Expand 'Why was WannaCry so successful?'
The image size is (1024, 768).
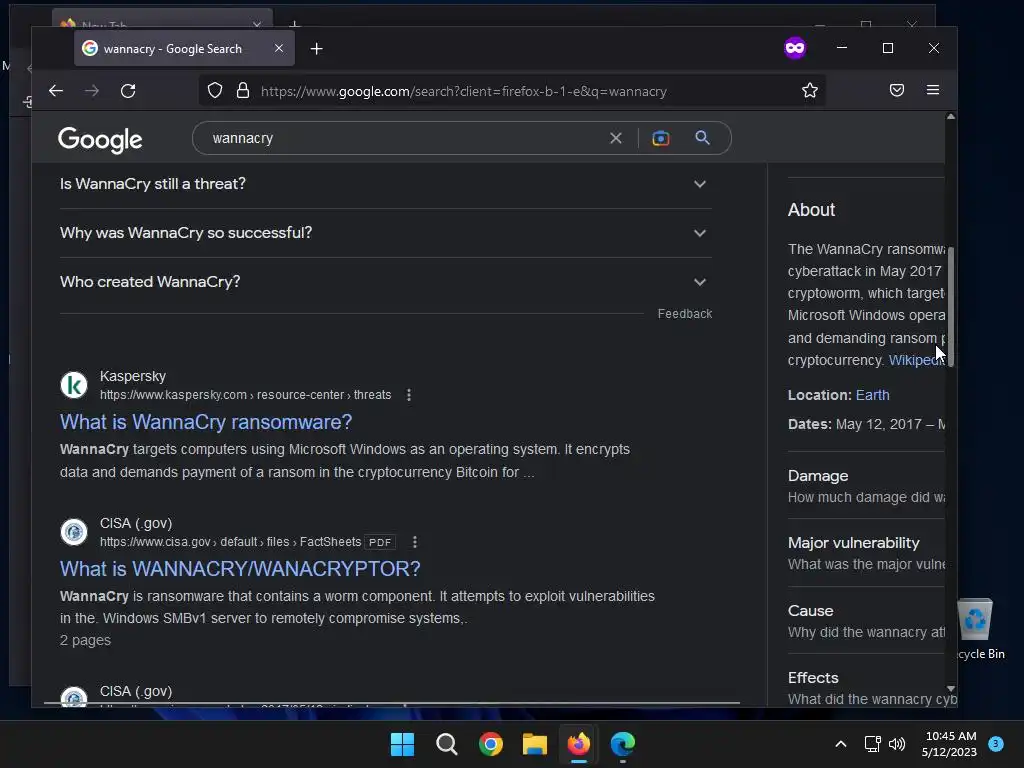pyautogui.click(x=385, y=233)
